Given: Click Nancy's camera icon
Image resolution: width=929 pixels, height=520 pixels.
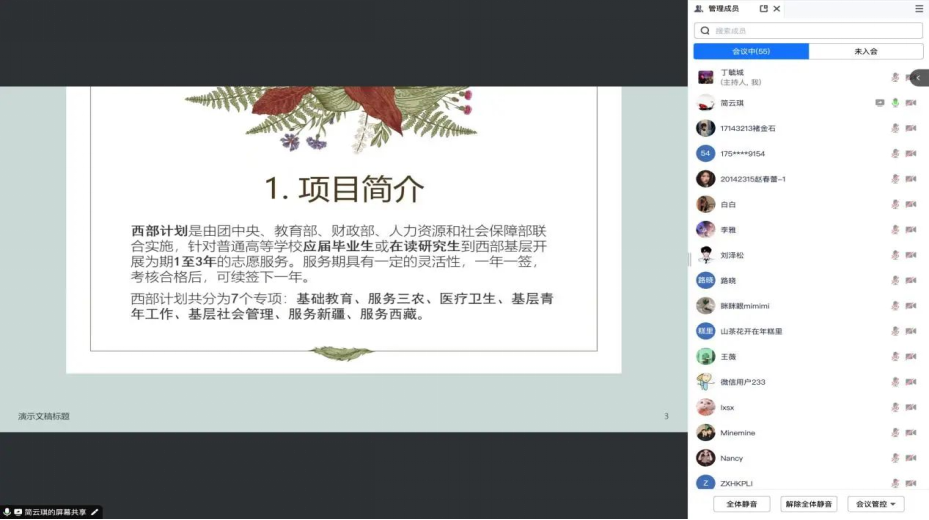Looking at the screenshot, I should (910, 458).
